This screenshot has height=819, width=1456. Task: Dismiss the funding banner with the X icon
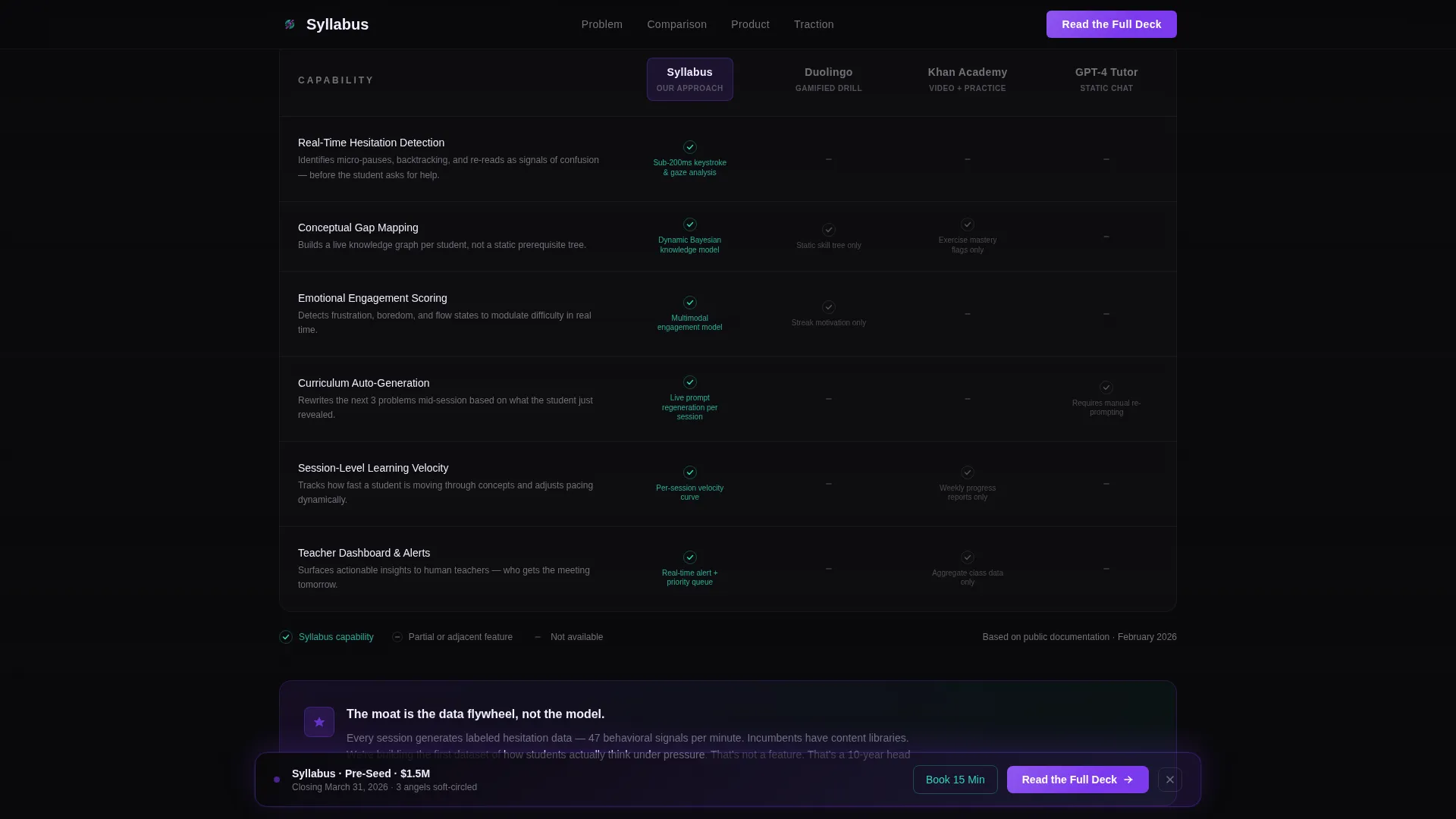click(1170, 780)
